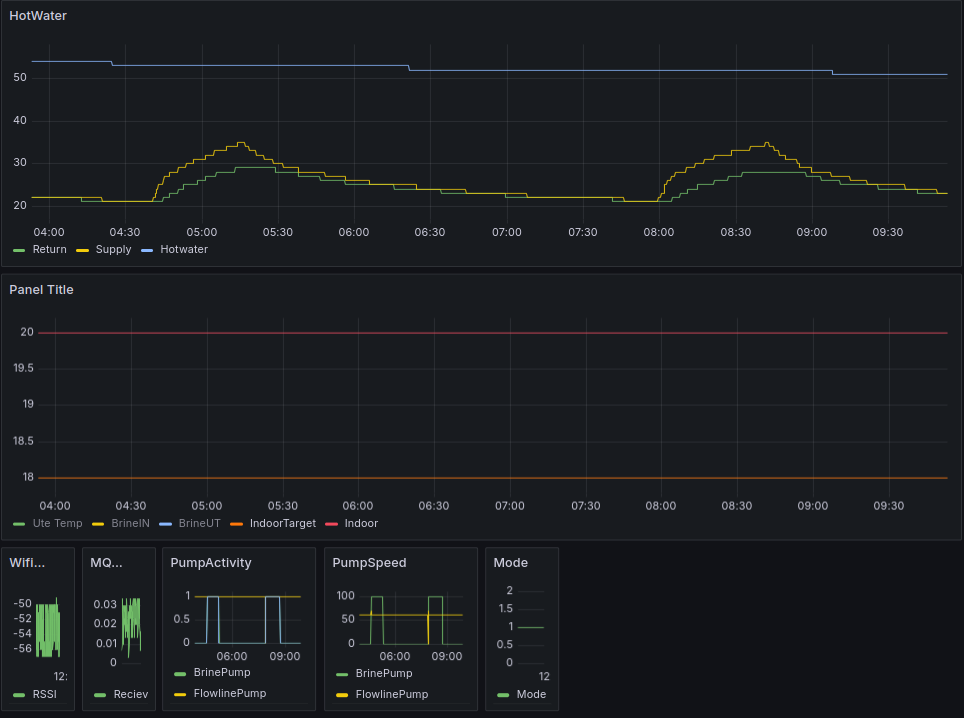Click the 1.5 axis label in Mode panel
964x718 pixels.
tap(505, 609)
